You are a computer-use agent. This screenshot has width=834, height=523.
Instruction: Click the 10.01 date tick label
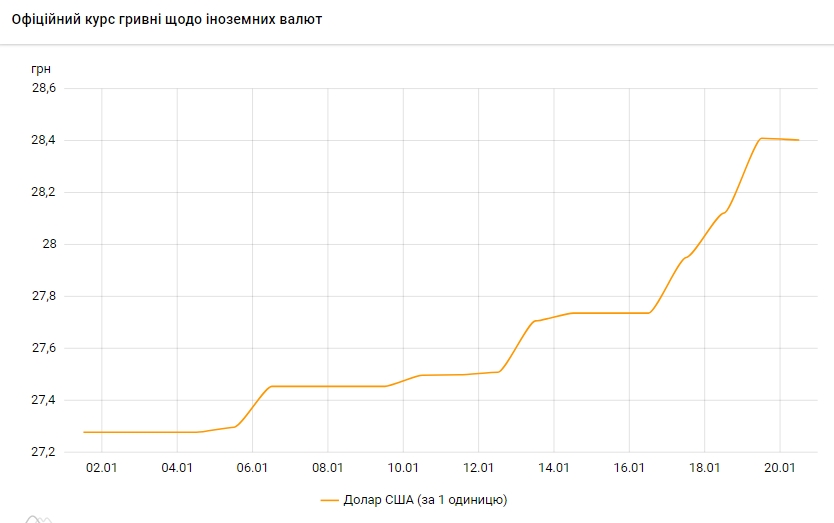click(x=403, y=467)
